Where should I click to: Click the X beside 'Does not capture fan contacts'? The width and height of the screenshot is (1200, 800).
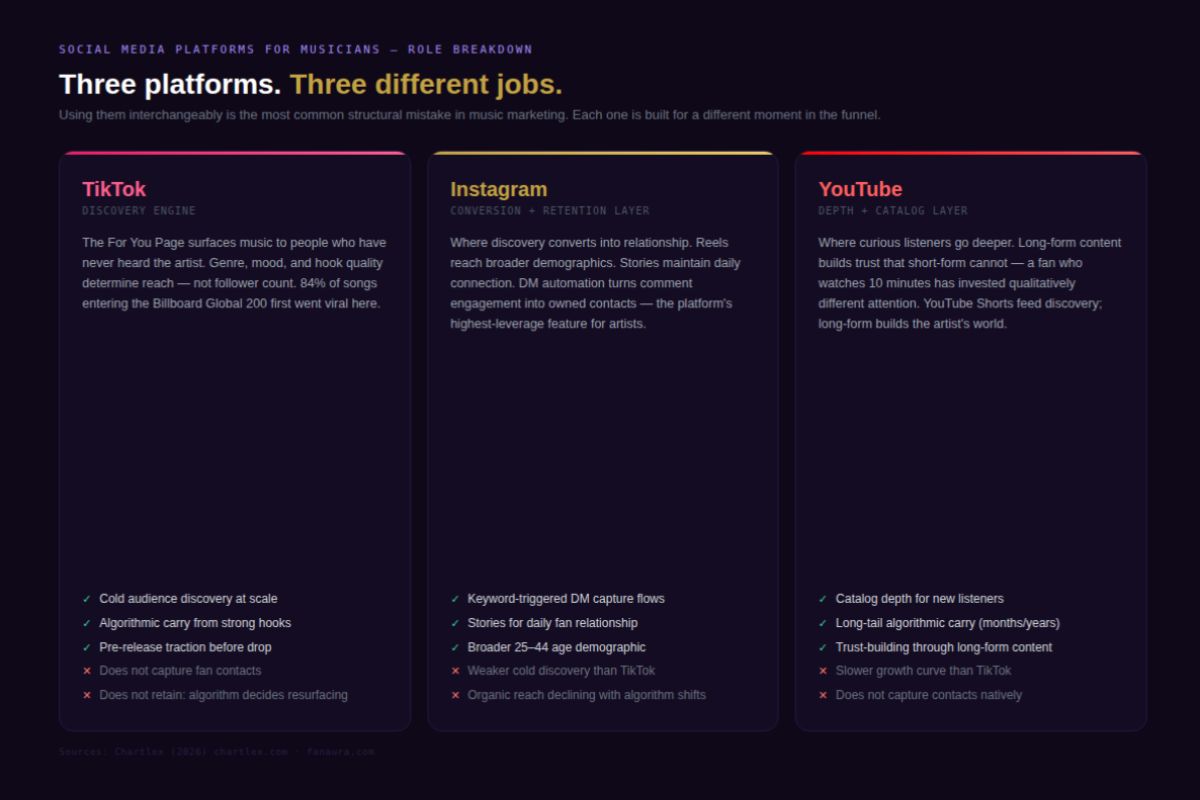[87, 671]
